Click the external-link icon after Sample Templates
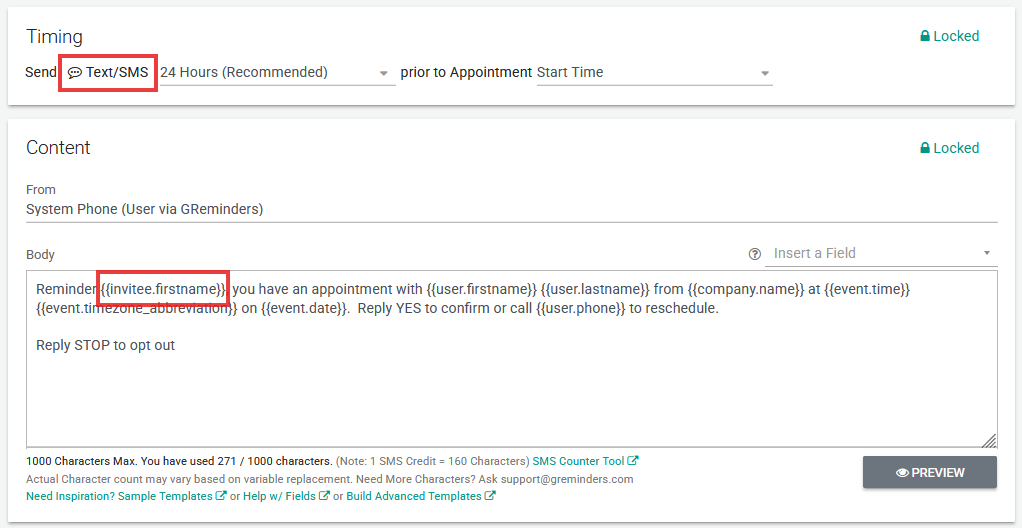This screenshot has height=528, width=1022. 221,496
